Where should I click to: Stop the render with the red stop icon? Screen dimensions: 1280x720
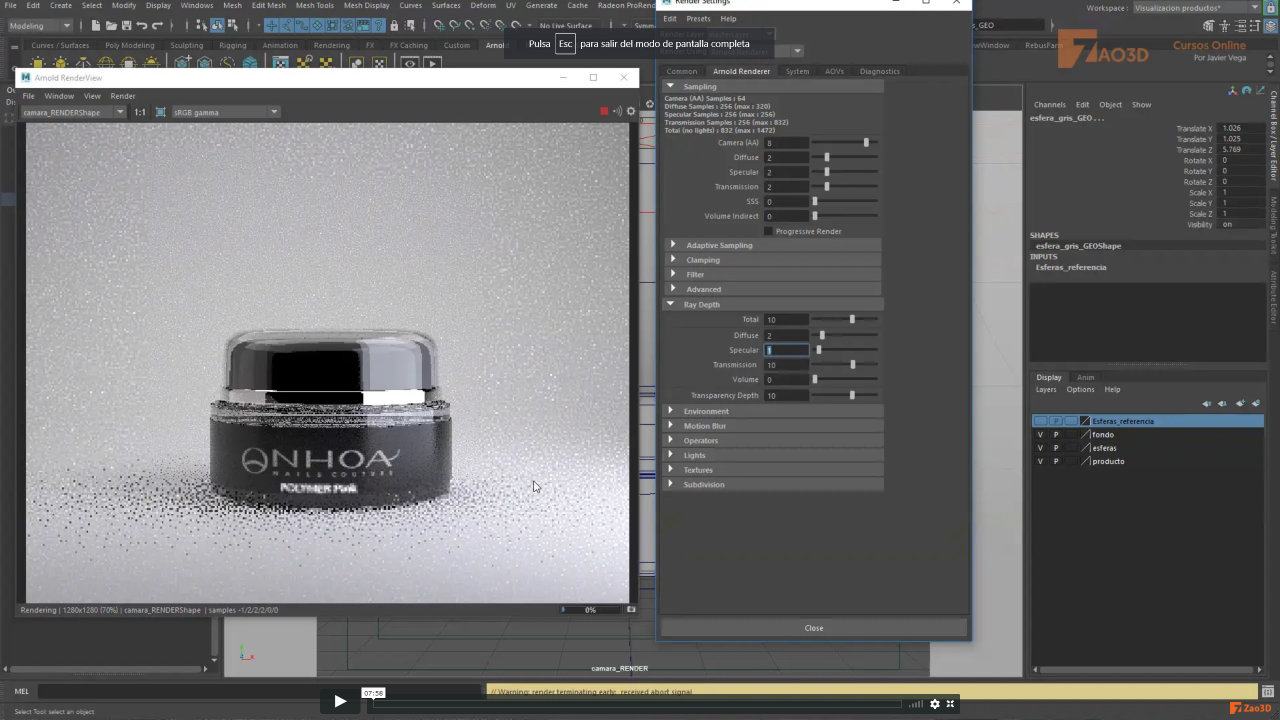click(604, 111)
